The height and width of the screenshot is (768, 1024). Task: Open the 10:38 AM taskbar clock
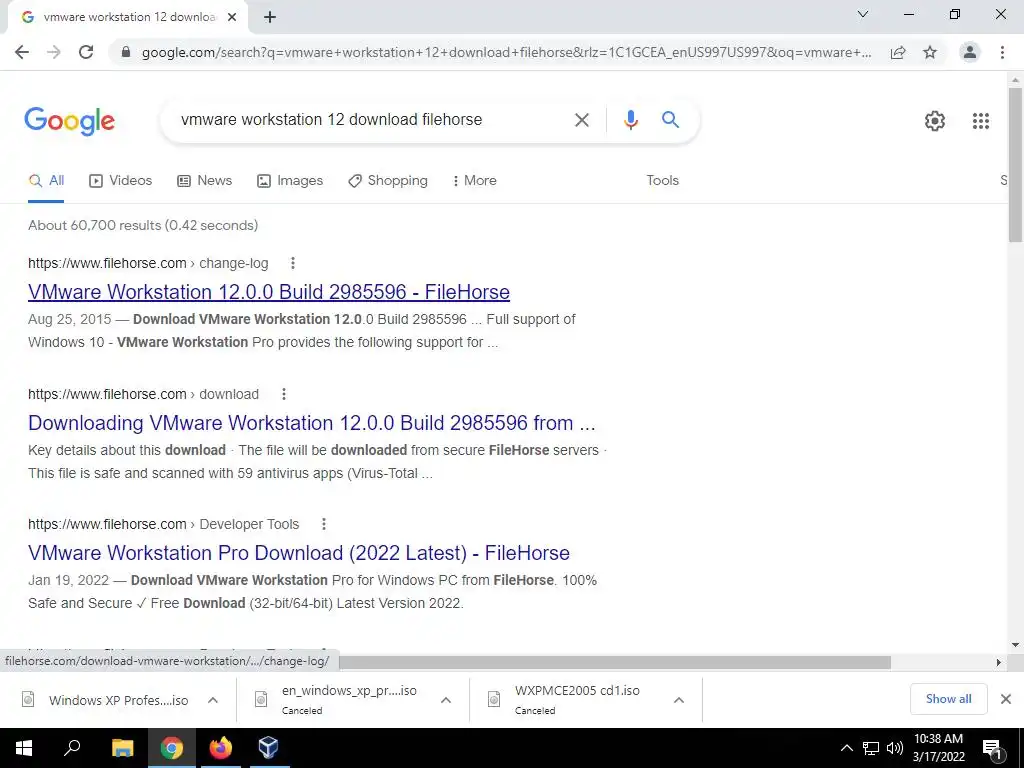[x=938, y=748]
